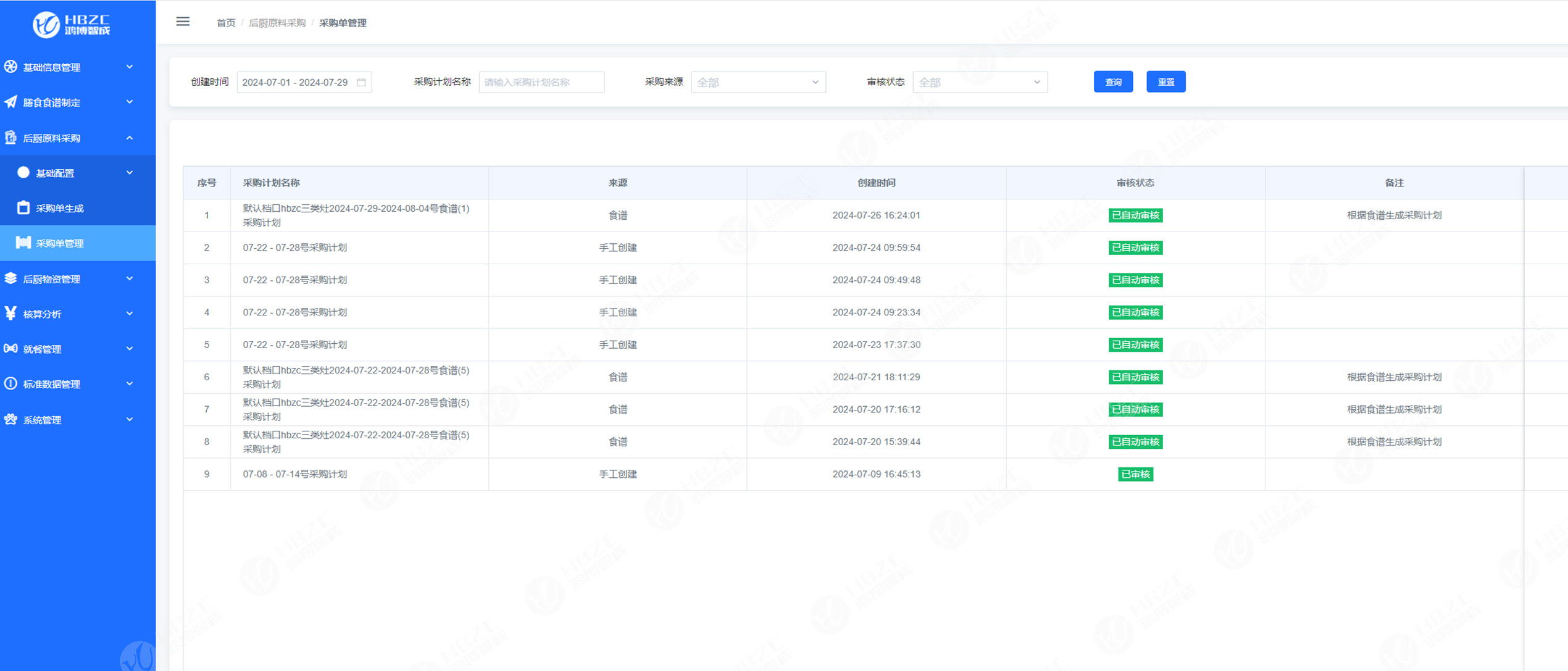Click the 查询 button
This screenshot has width=1568, height=671.
pos(1113,81)
